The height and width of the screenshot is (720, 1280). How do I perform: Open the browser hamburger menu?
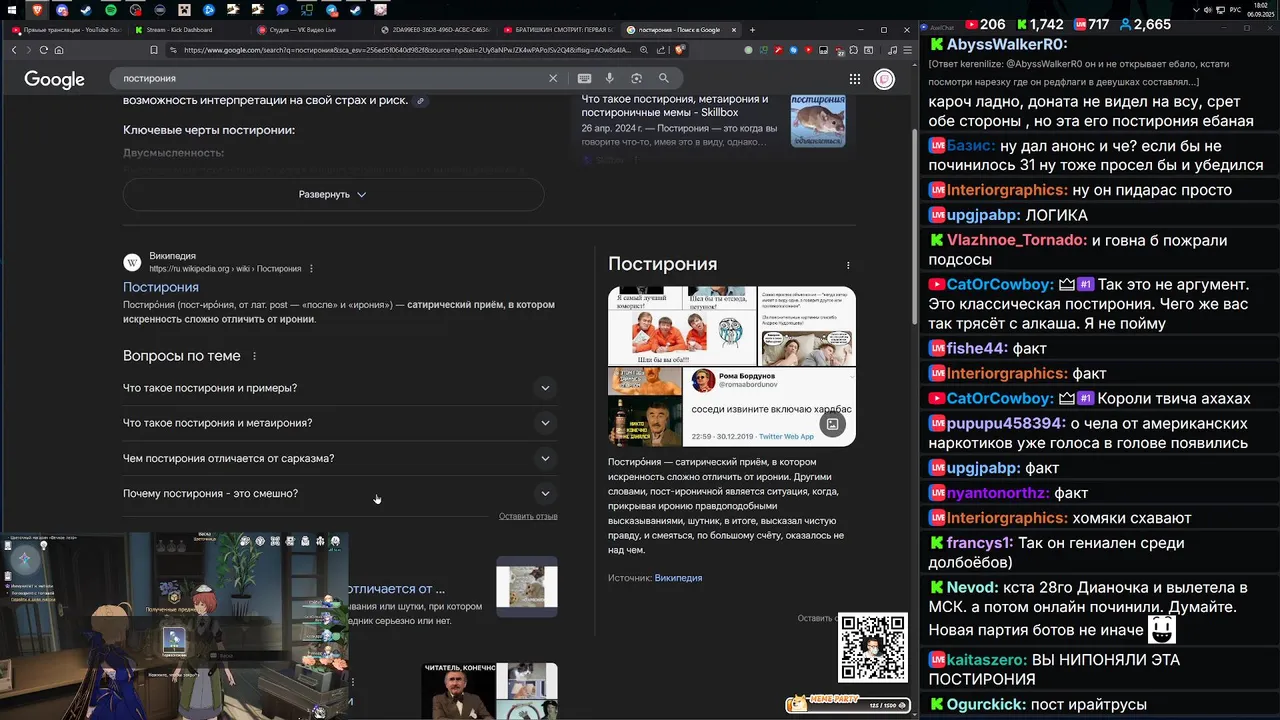(906, 50)
